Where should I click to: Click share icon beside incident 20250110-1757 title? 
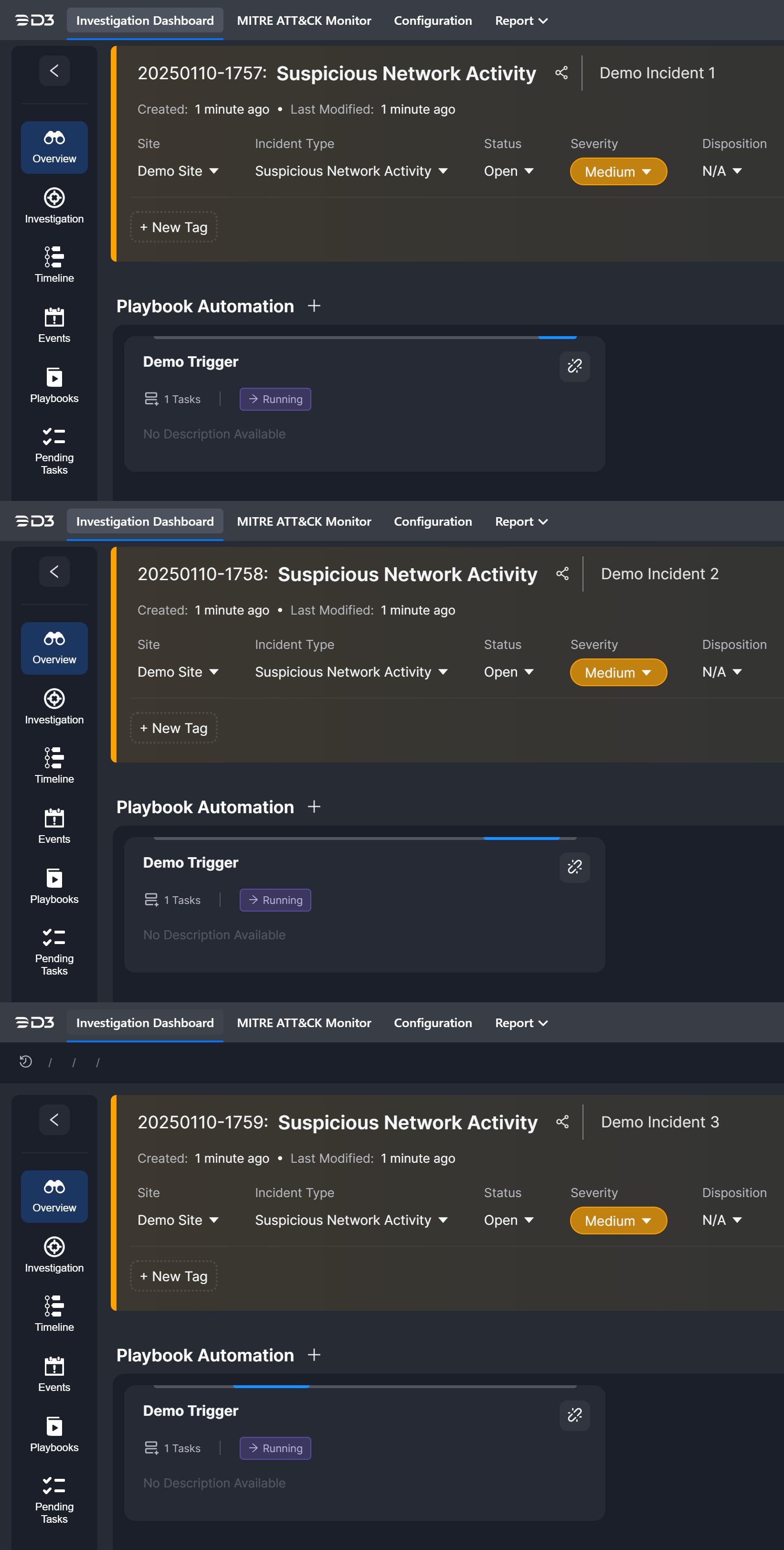[x=561, y=73]
